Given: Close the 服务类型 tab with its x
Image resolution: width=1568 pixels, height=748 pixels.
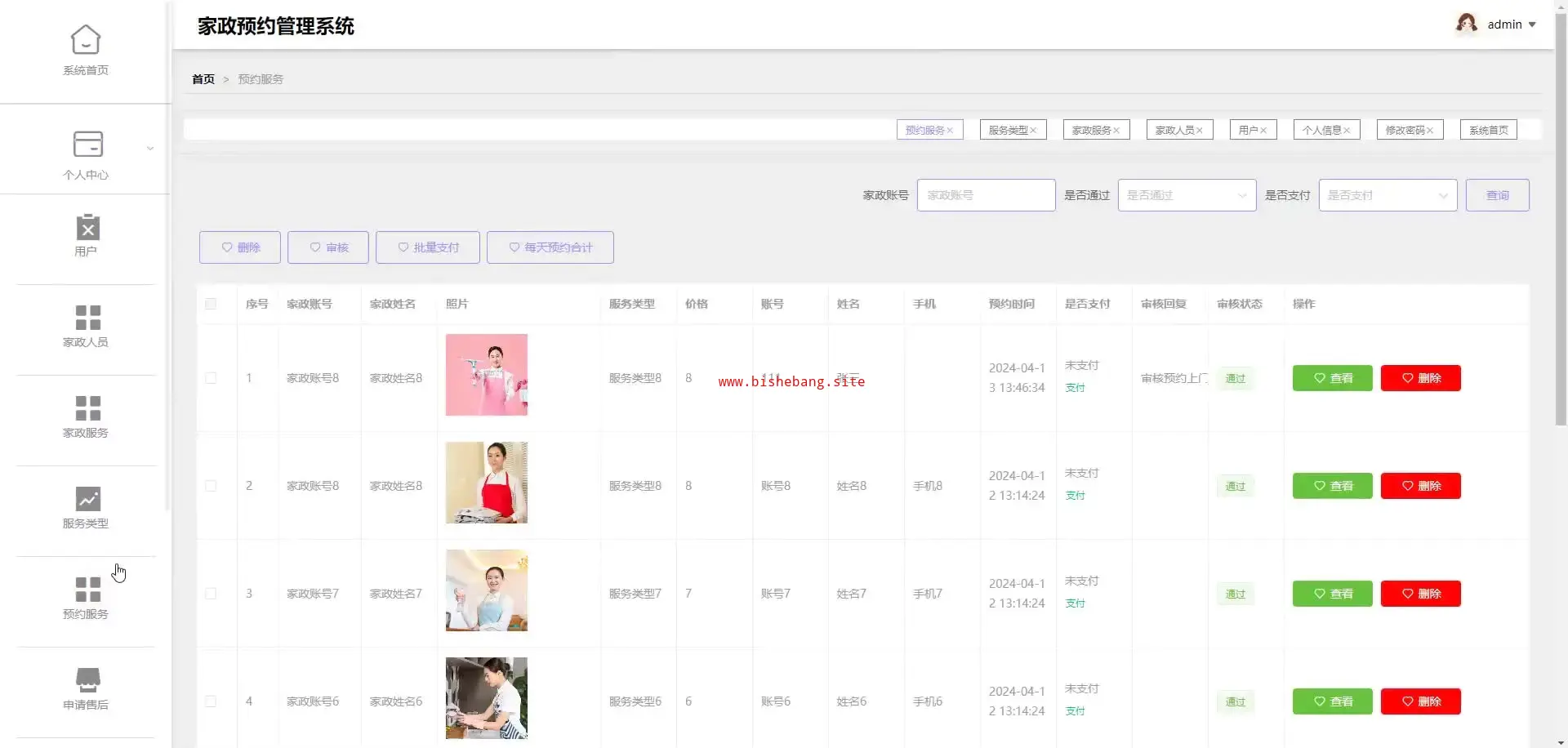Looking at the screenshot, I should [x=1033, y=131].
